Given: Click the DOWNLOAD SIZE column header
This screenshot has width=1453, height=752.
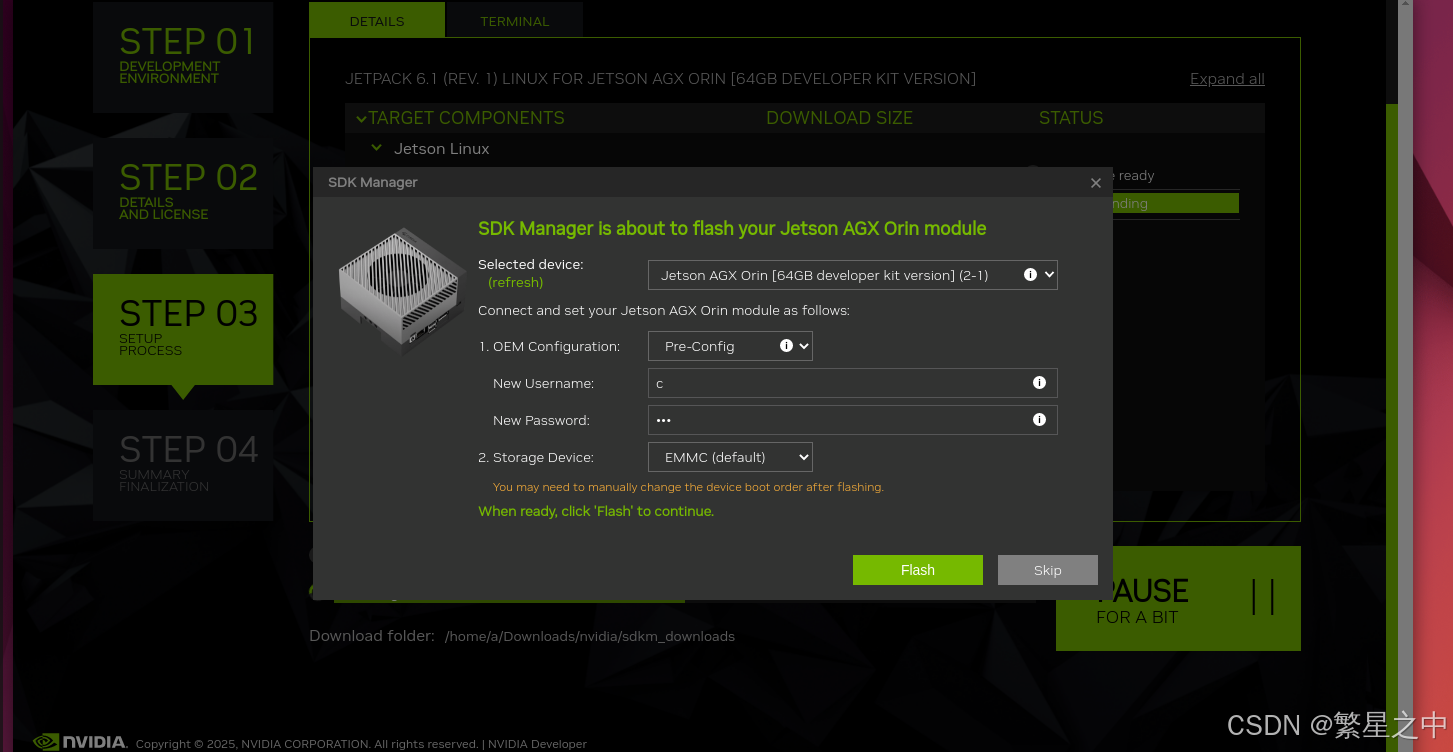Looking at the screenshot, I should 839,118.
